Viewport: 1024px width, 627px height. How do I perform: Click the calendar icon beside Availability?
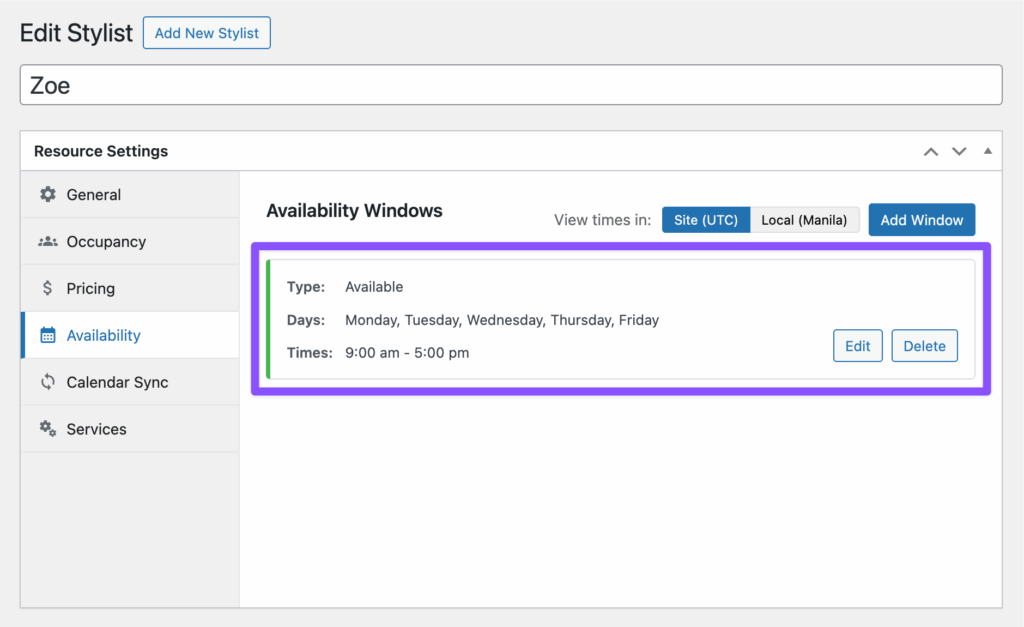(x=49, y=335)
